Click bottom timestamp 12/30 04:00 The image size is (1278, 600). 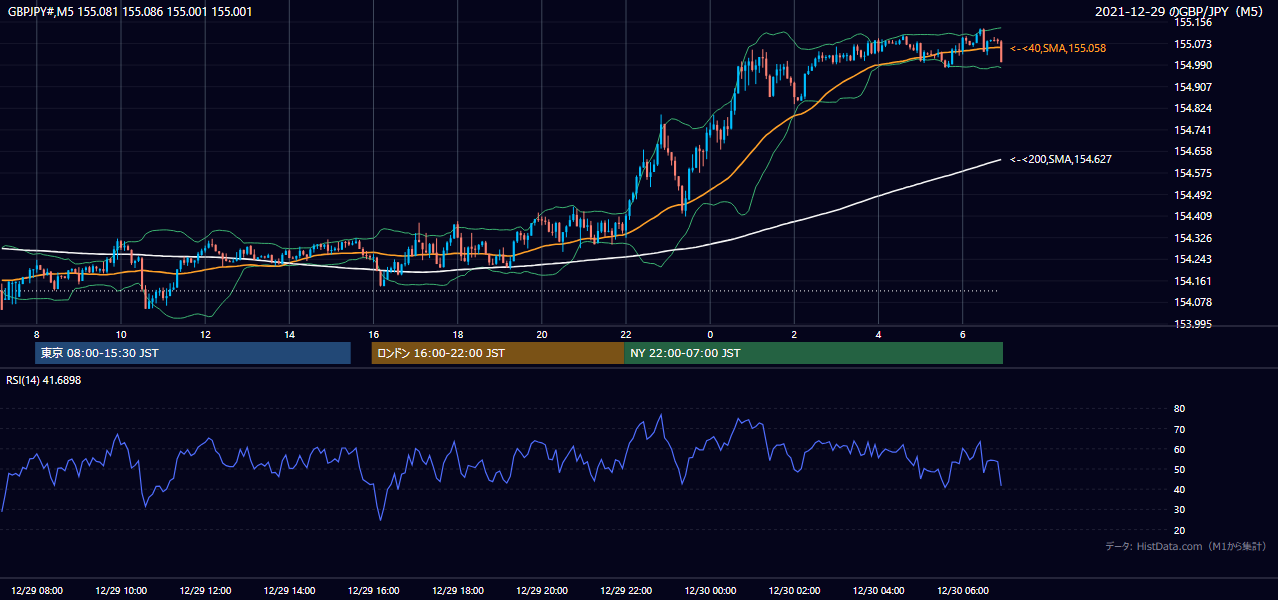[879, 591]
